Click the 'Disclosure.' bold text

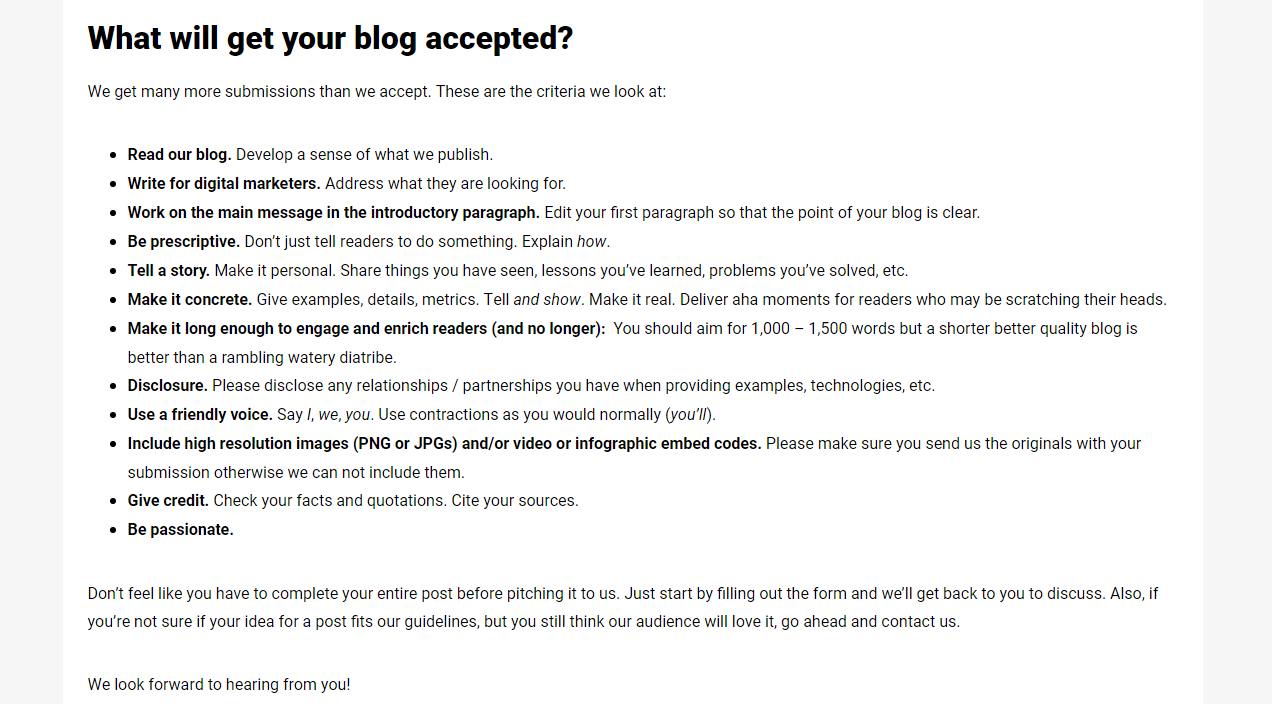coord(168,386)
